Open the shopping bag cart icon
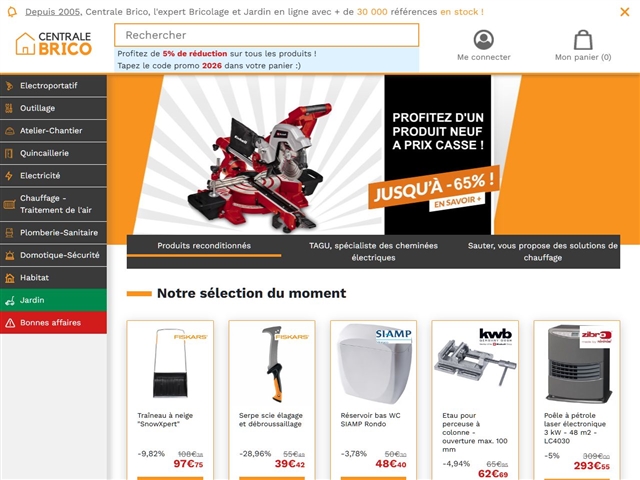This screenshot has width=640, height=480. [x=583, y=40]
